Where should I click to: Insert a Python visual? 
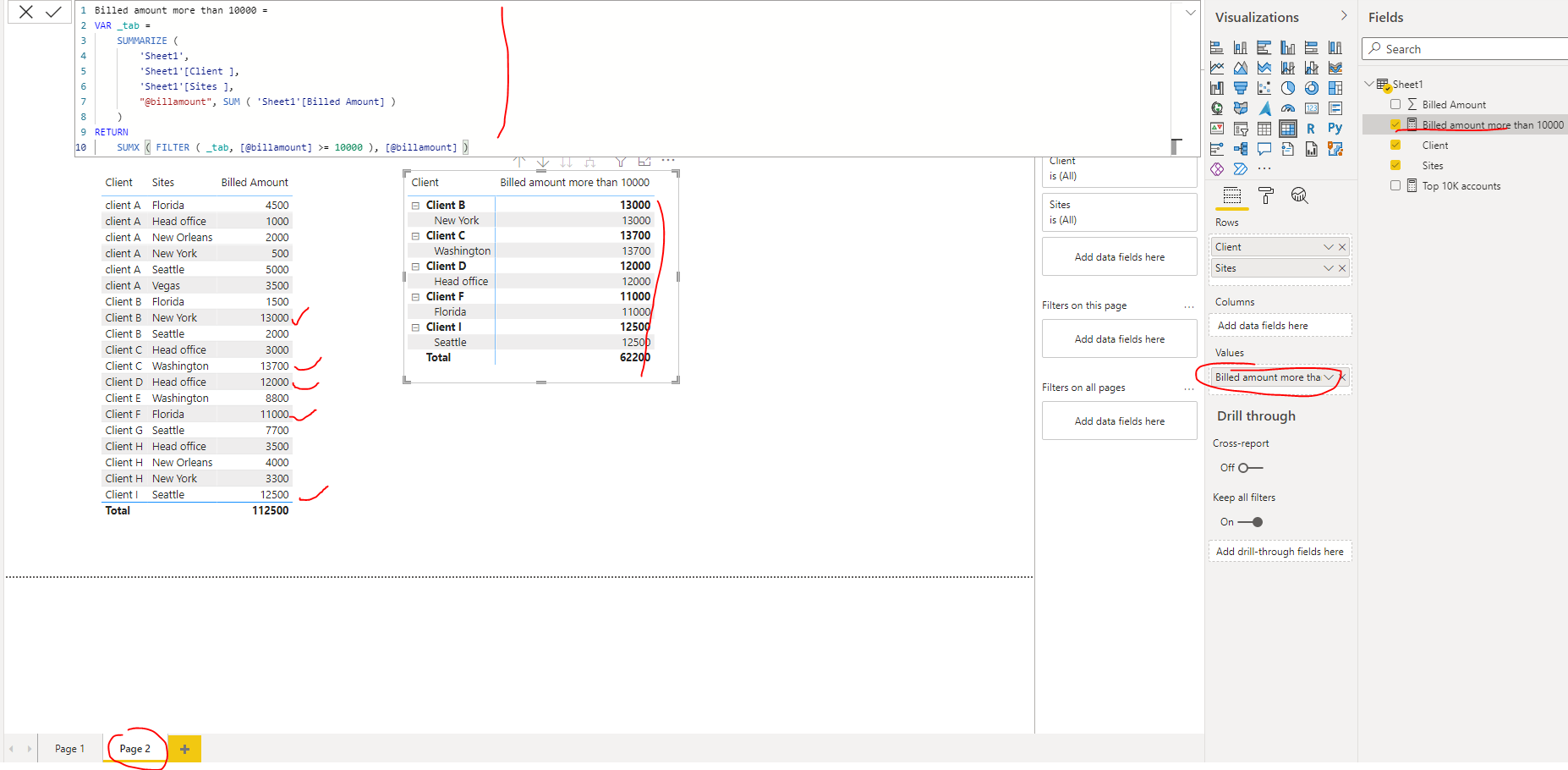tap(1335, 129)
